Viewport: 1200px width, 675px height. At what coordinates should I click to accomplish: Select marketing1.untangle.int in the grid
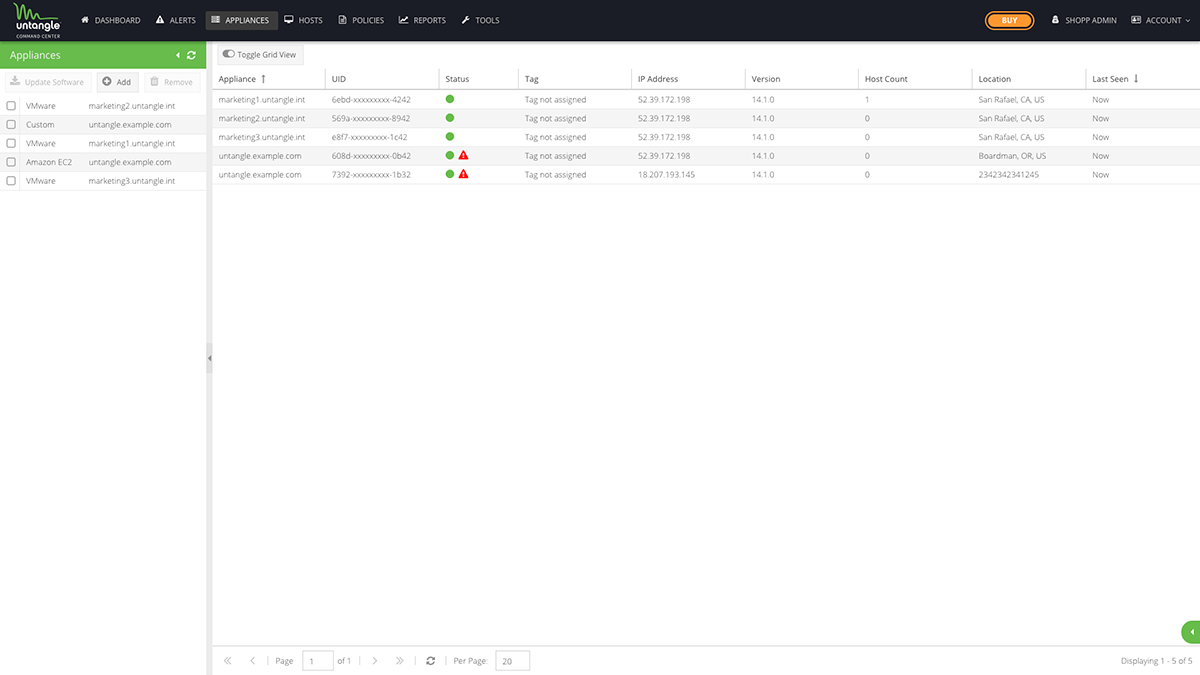click(x=262, y=100)
